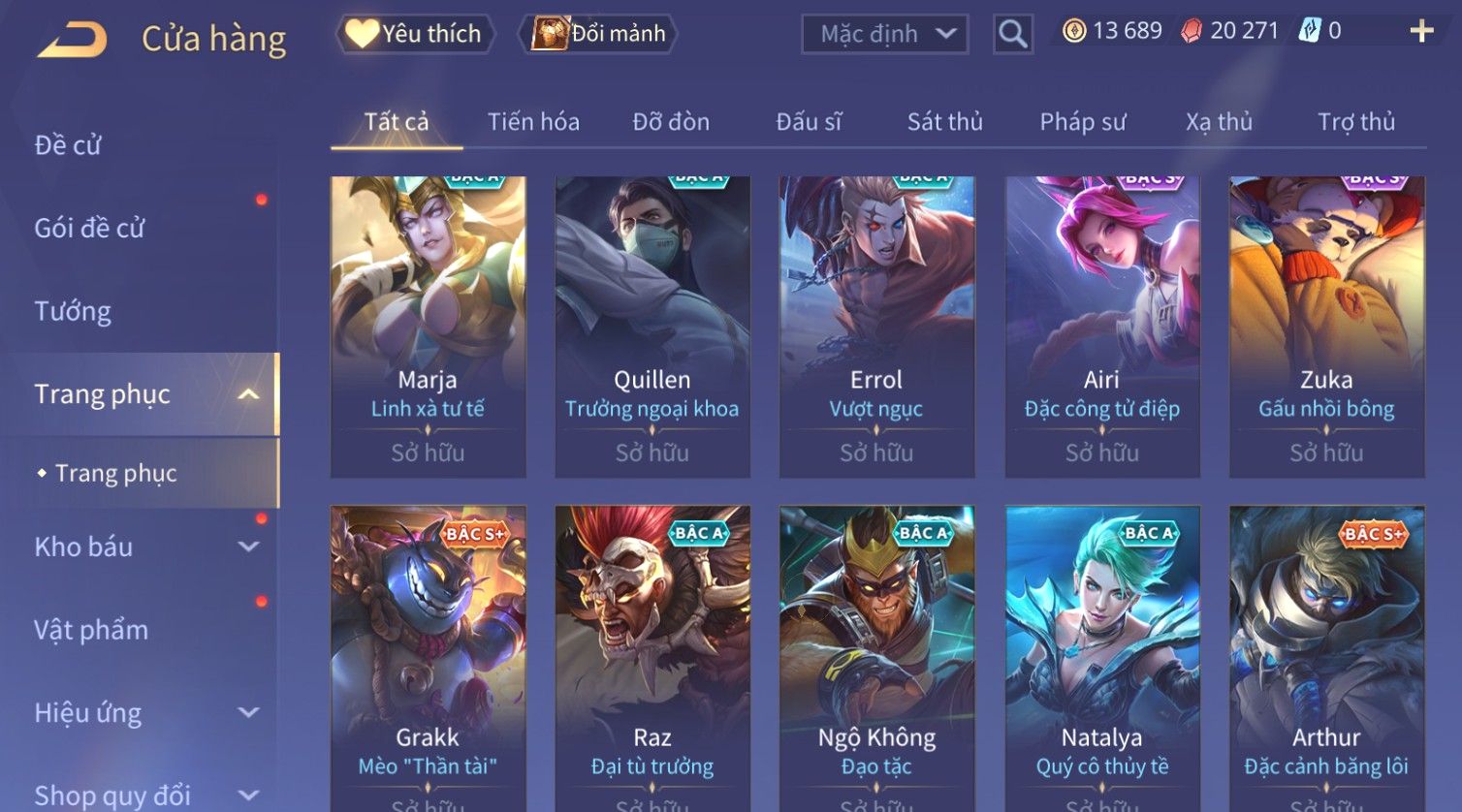This screenshot has height=812, width=1462.
Task: Open Đổi mảnh fragment exchange
Action: (x=598, y=34)
